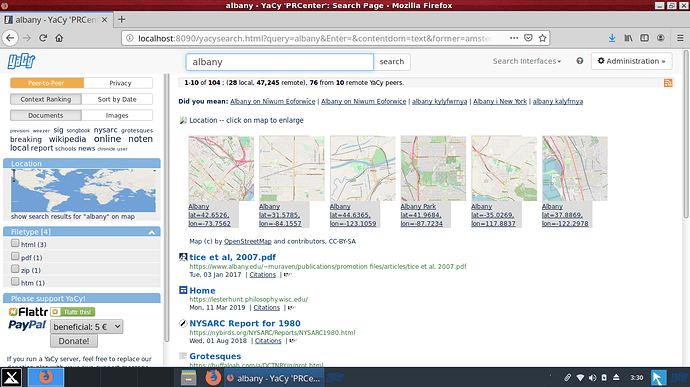
Task: Check the zip (1) filetype filter
Action: coord(15,269)
